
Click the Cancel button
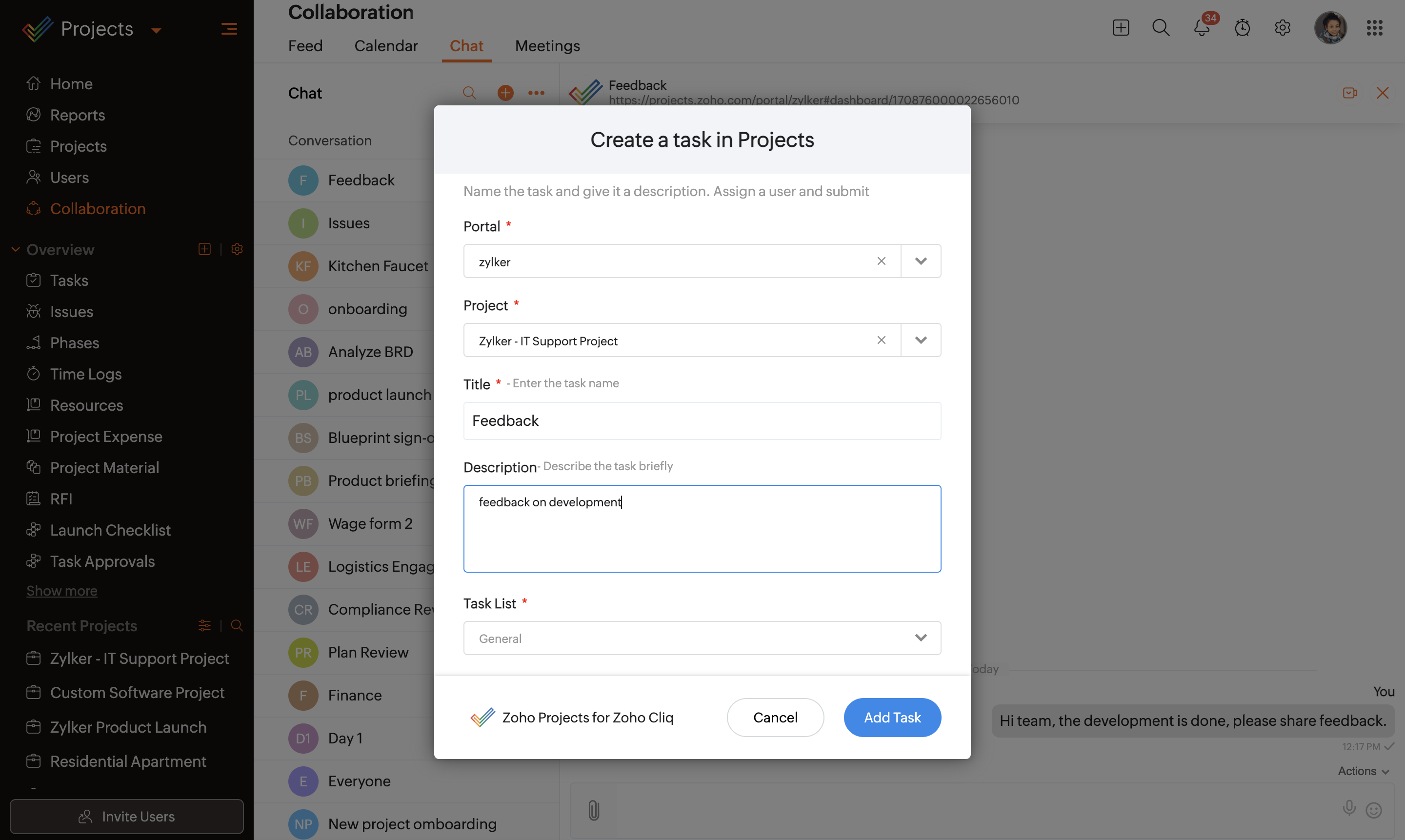tap(775, 717)
